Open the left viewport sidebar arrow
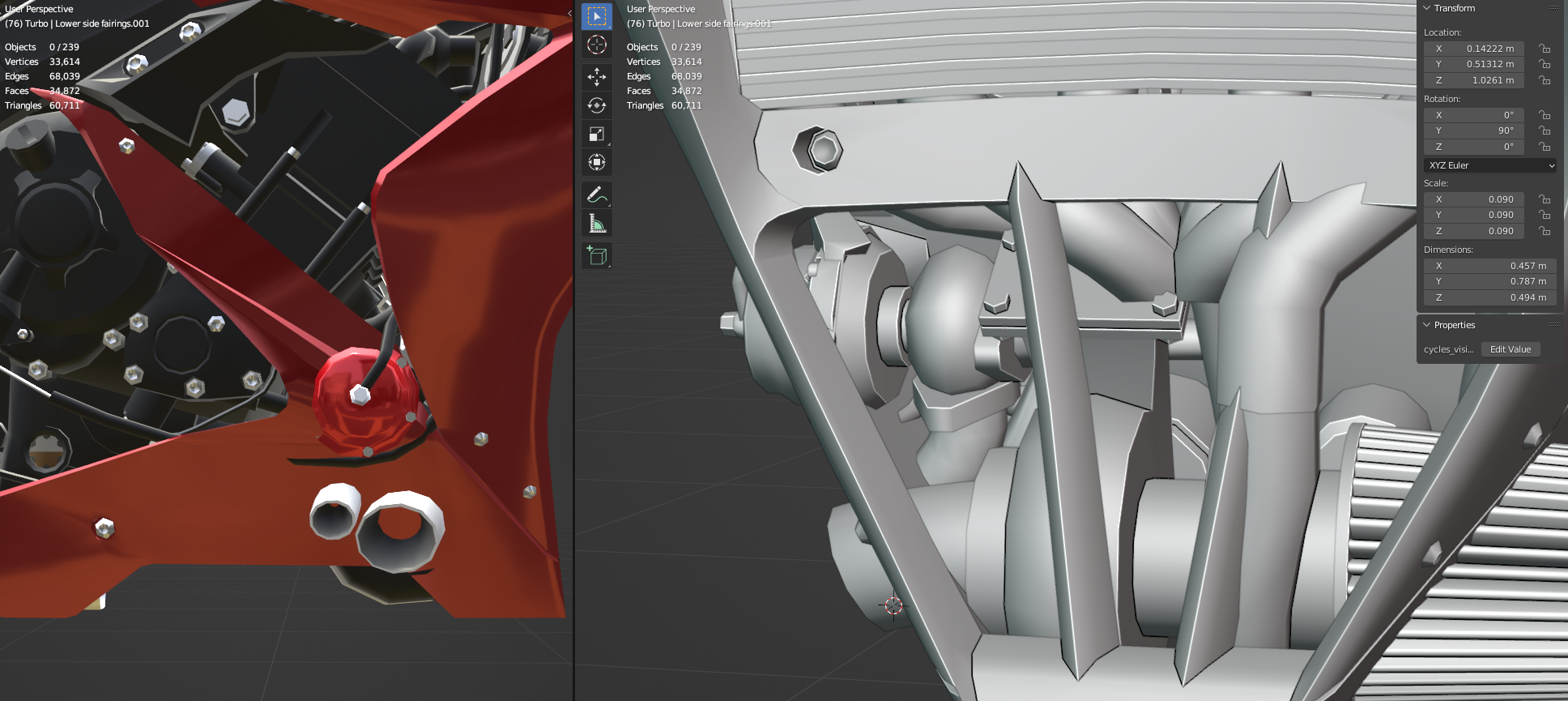The image size is (1568, 701). pos(569,14)
